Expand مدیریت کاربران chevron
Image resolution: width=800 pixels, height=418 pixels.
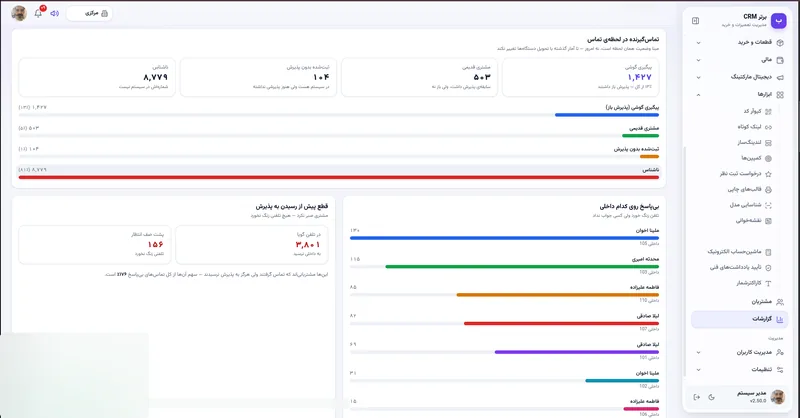(x=698, y=353)
